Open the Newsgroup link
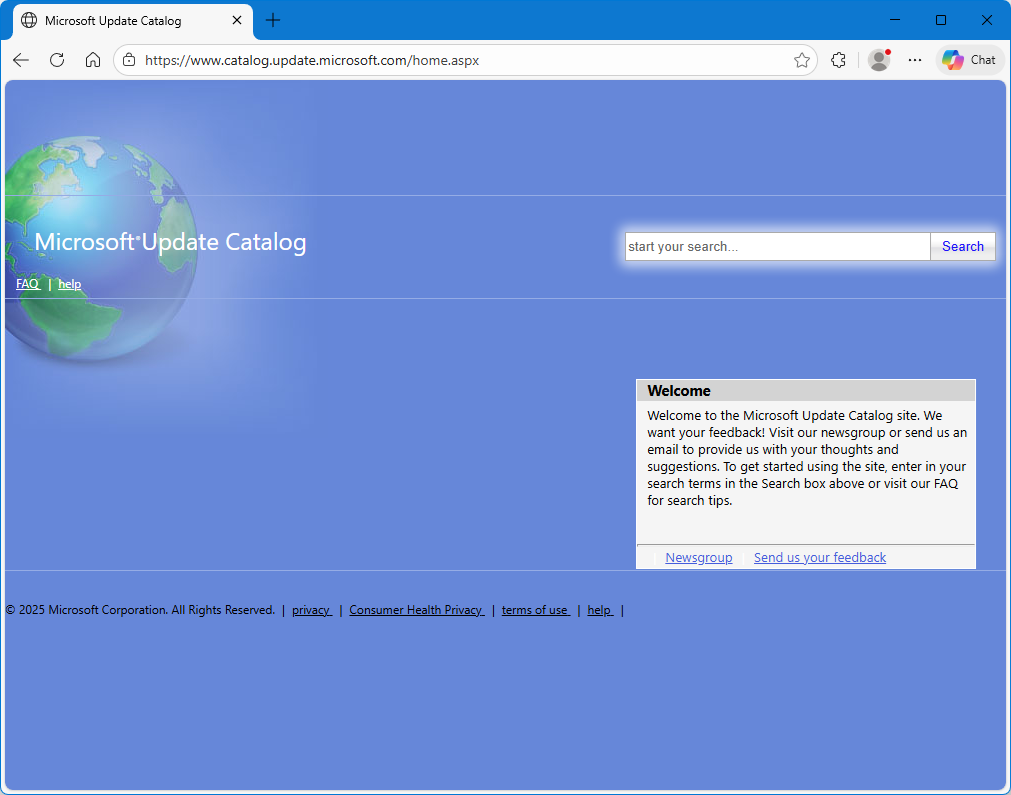 698,558
